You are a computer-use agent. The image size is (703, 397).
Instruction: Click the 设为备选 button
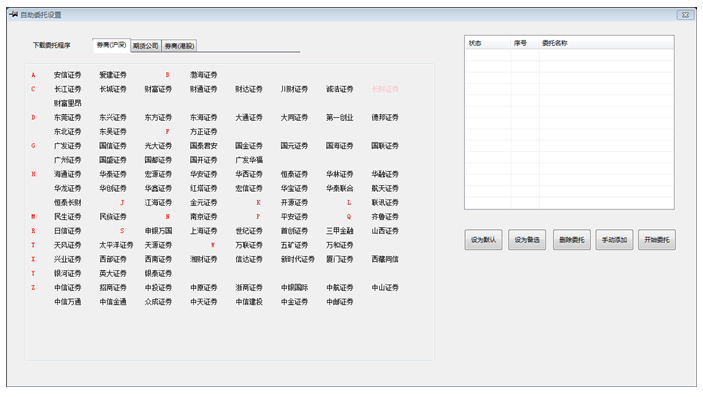coord(527,240)
